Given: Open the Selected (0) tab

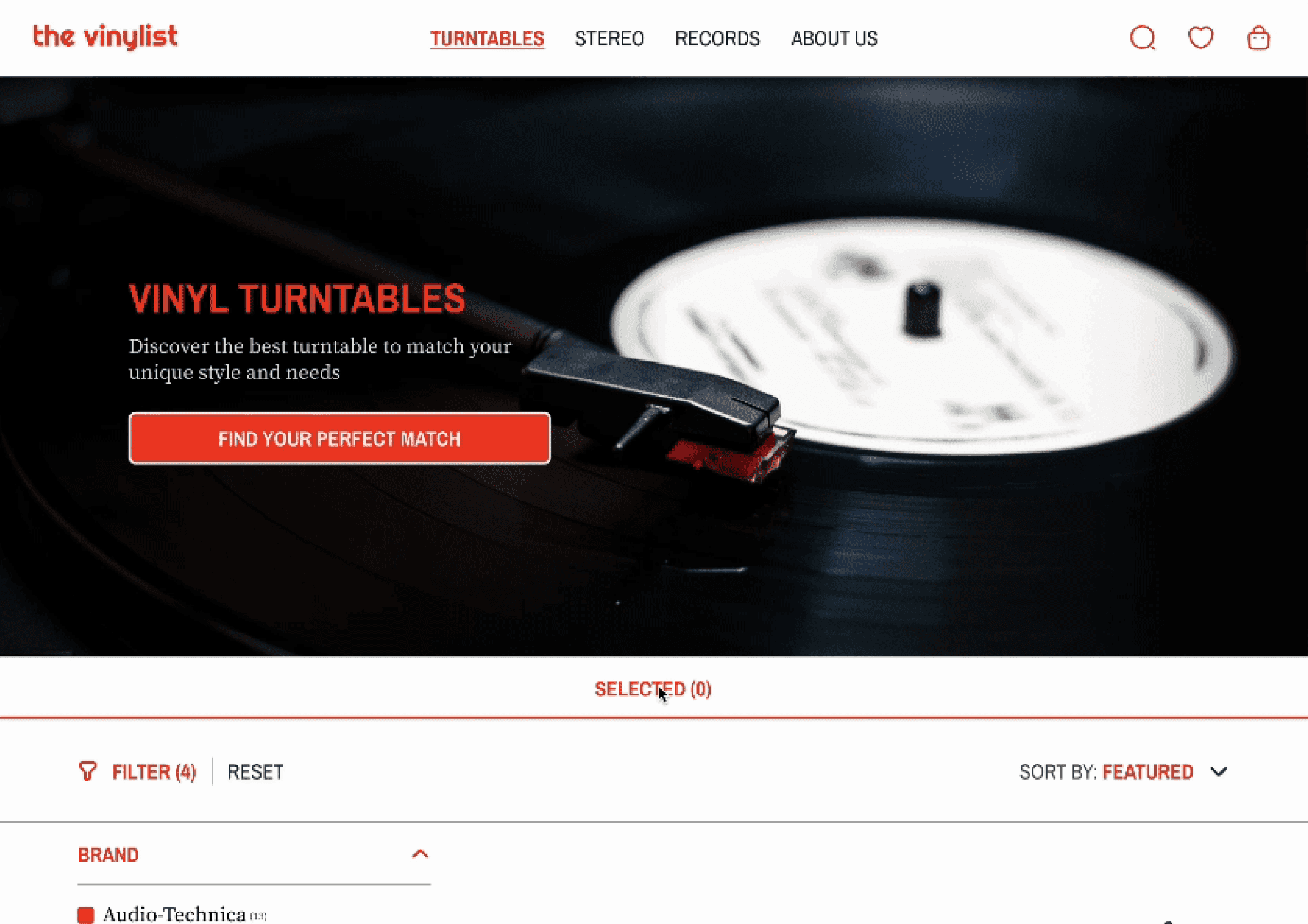Looking at the screenshot, I should (653, 688).
